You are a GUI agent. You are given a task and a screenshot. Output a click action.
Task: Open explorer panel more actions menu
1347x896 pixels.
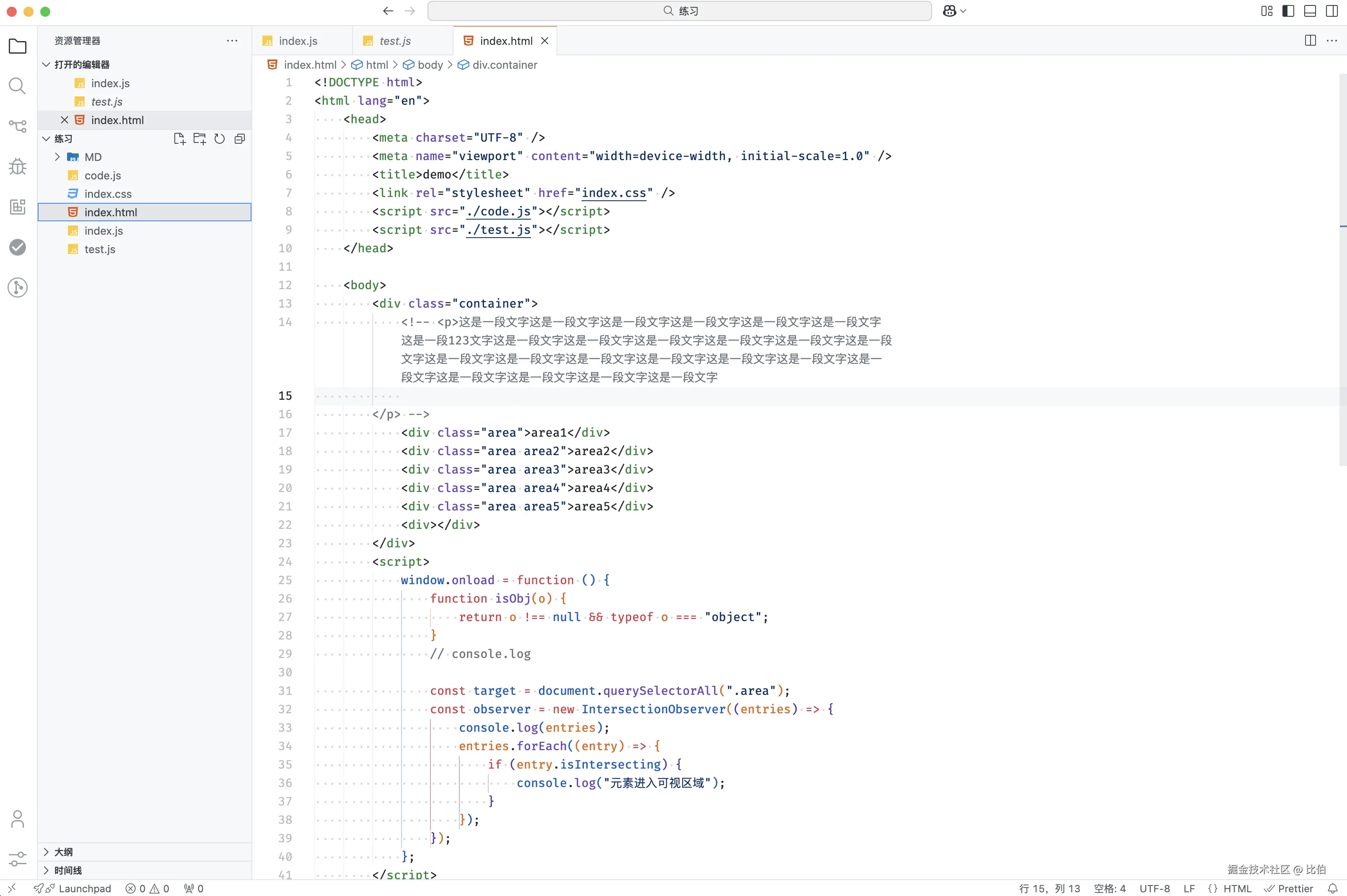click(x=232, y=41)
